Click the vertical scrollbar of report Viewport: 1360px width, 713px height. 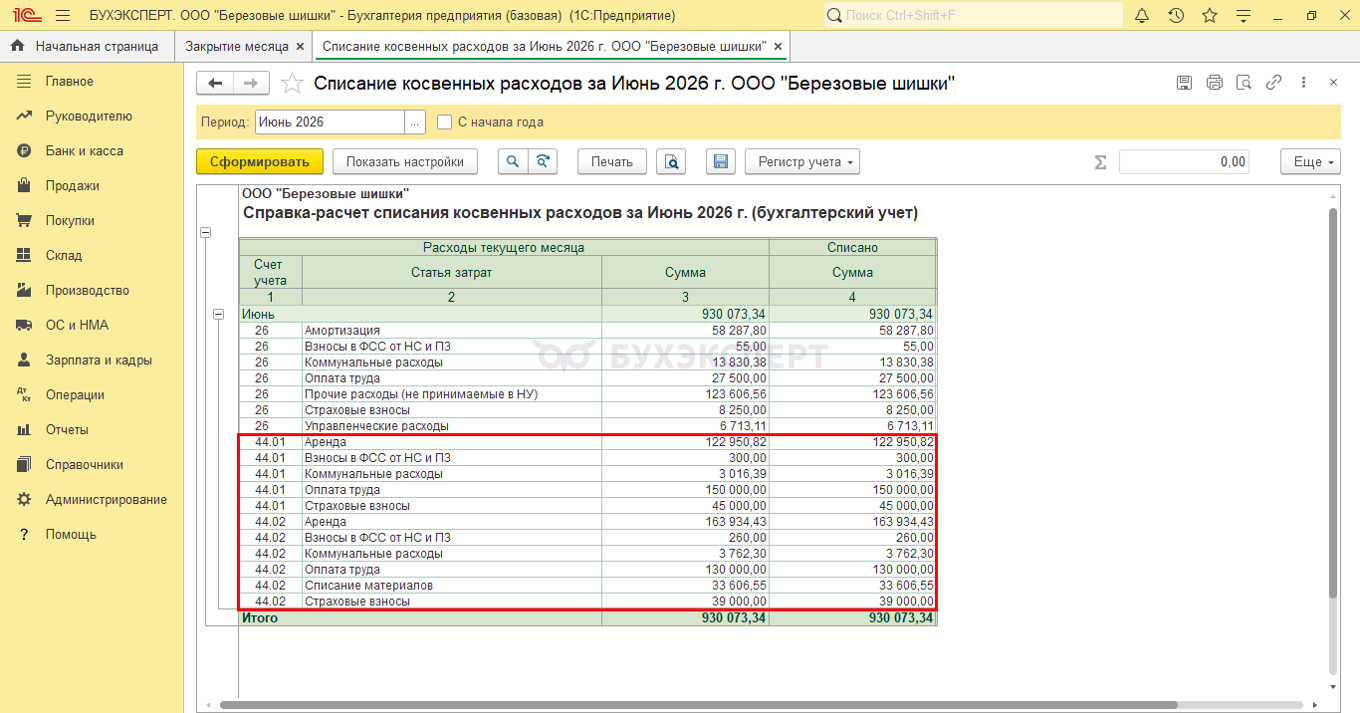1333,402
